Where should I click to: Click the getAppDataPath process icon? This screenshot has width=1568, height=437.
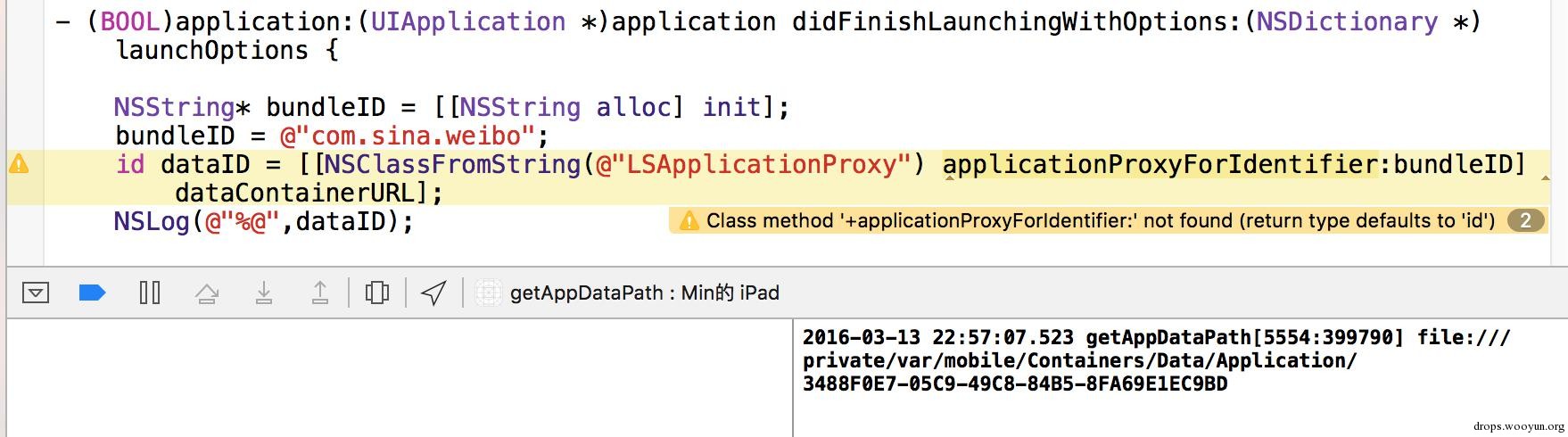(488, 293)
